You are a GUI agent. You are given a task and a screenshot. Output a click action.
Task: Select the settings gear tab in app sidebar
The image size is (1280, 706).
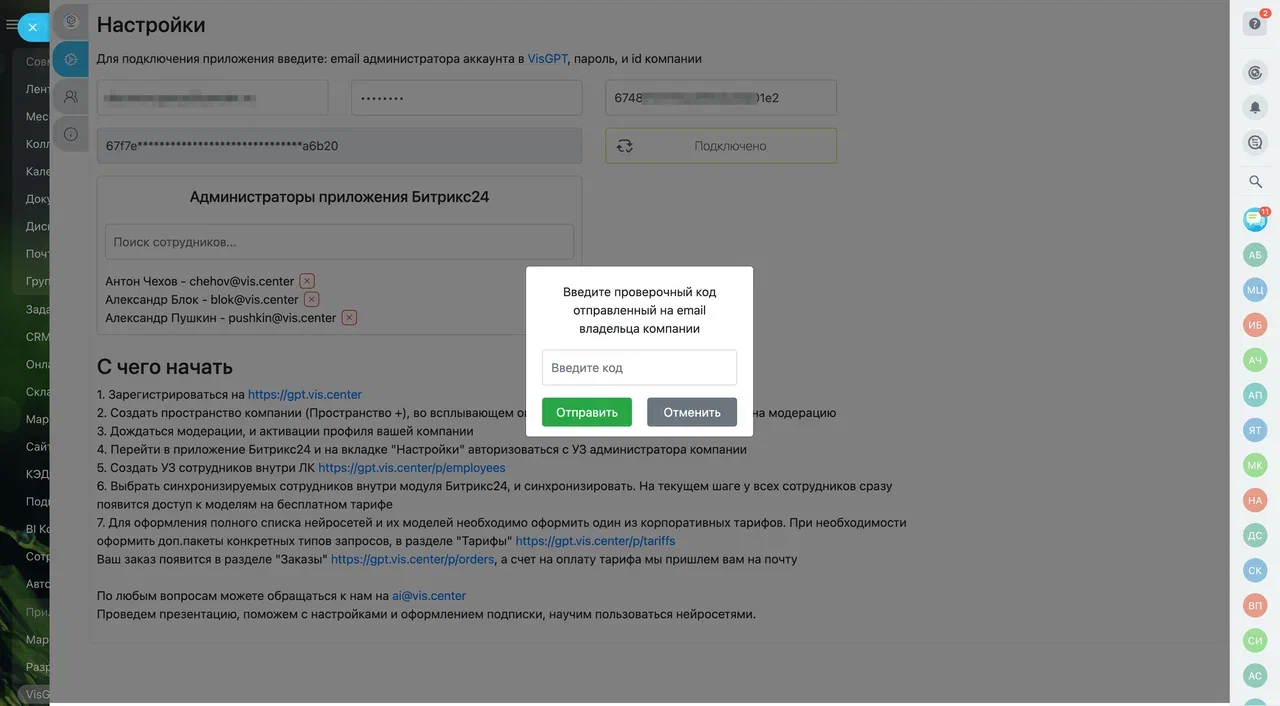[70, 60]
